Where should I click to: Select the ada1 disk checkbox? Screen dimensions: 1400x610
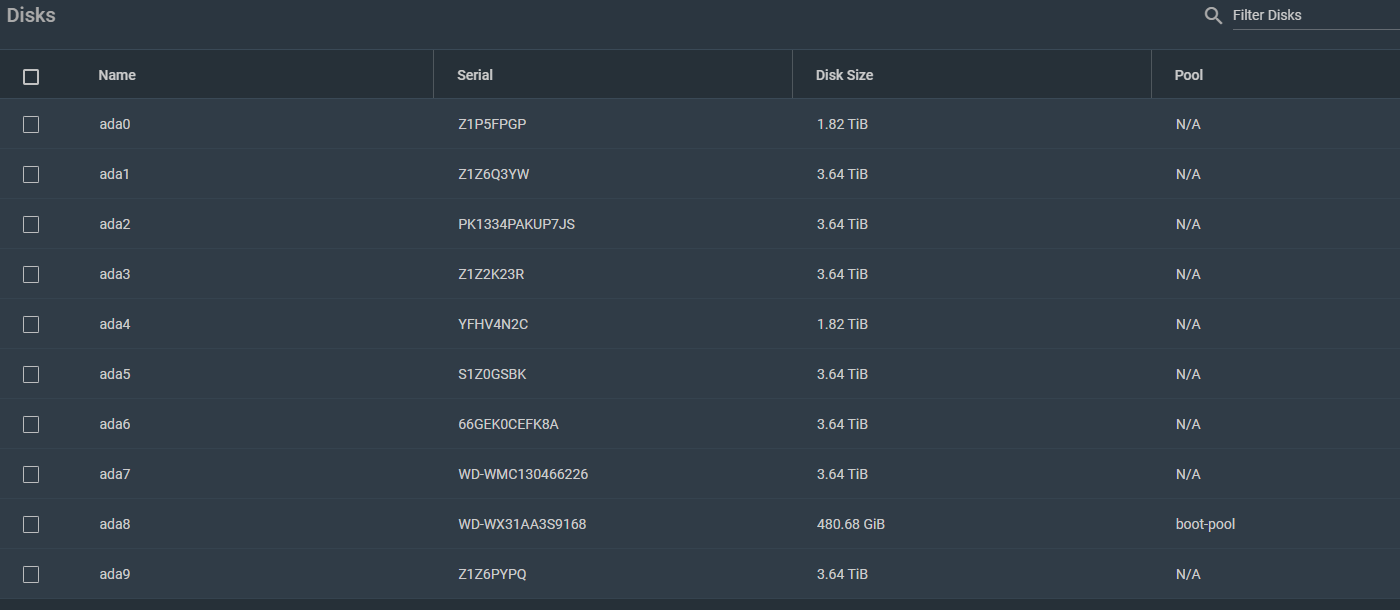[31, 174]
